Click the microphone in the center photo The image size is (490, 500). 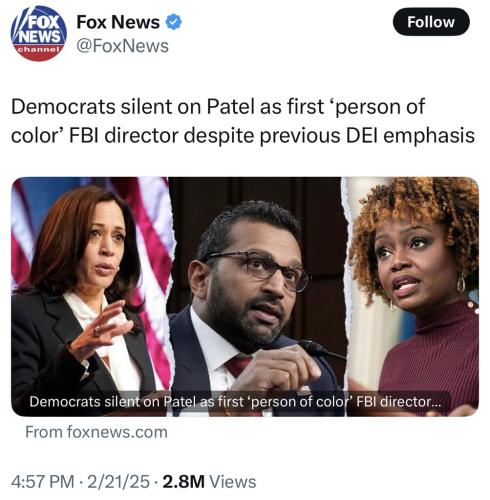(318, 349)
